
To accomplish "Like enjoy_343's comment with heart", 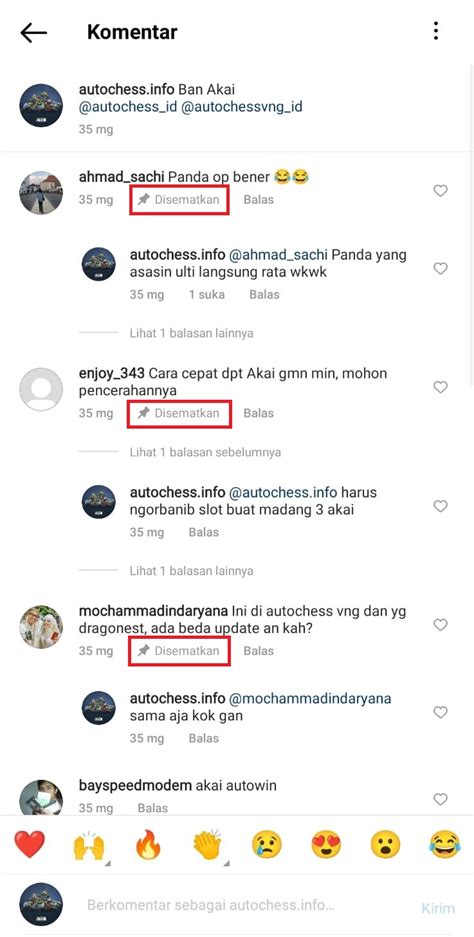I will tap(441, 387).
